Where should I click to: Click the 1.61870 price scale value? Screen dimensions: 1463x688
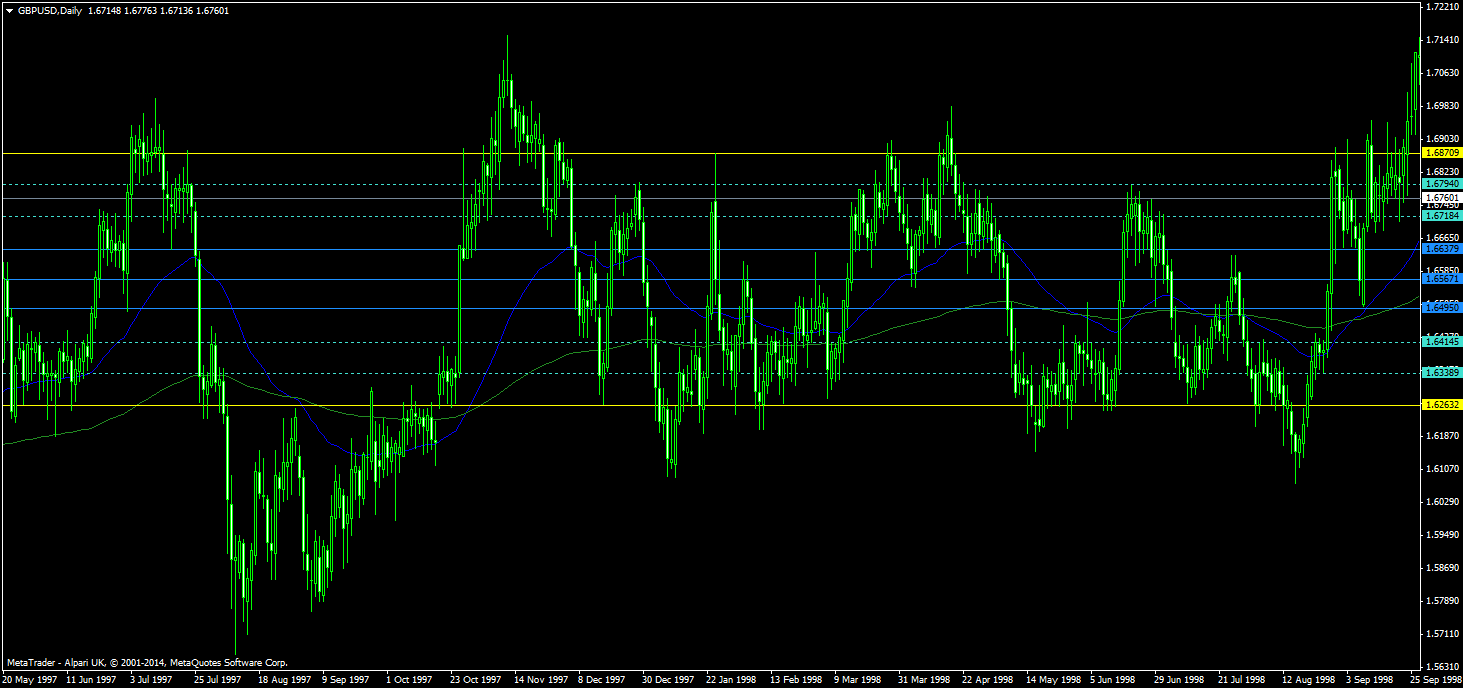tap(1442, 436)
